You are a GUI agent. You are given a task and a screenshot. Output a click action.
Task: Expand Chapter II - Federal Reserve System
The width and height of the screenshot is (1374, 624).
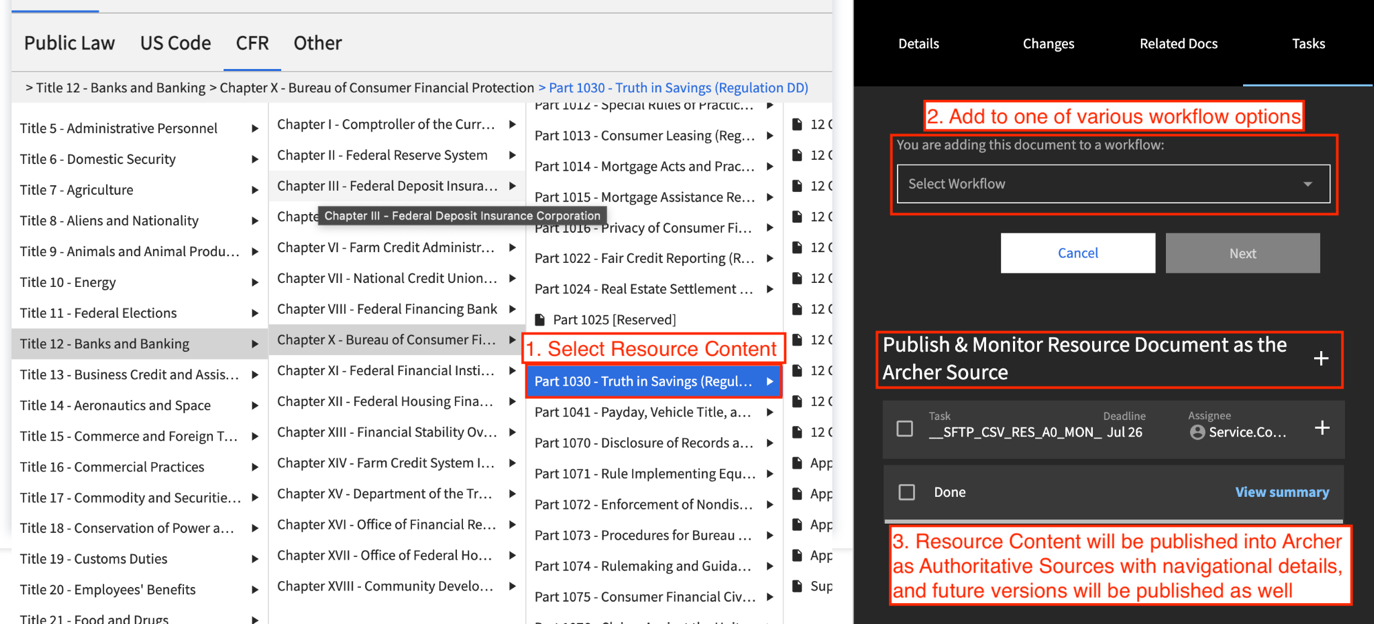pos(396,155)
